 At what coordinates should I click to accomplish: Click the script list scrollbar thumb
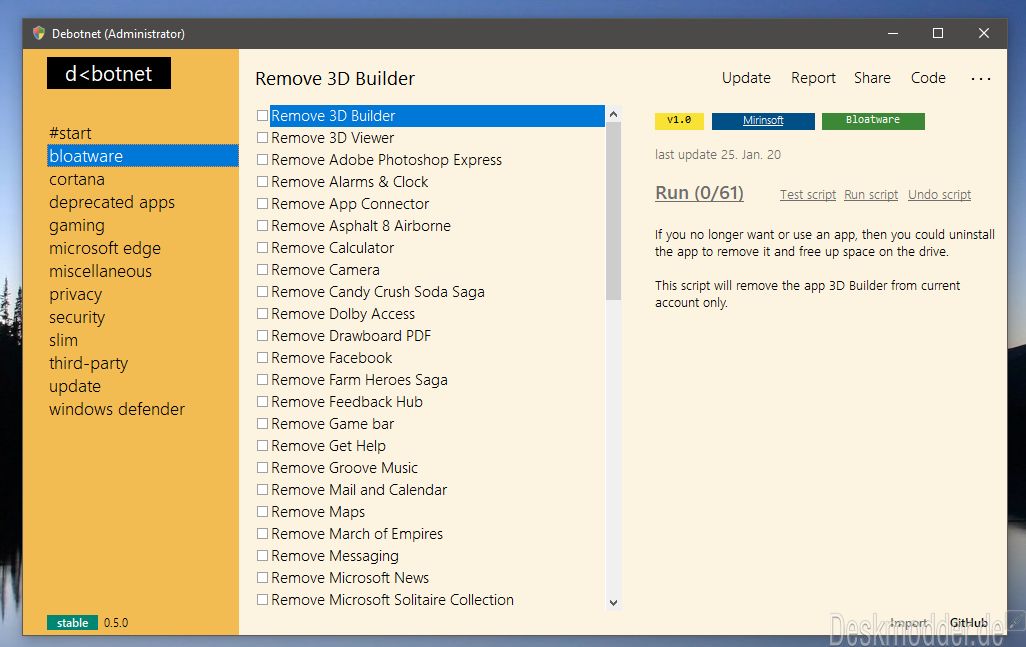coord(613,211)
